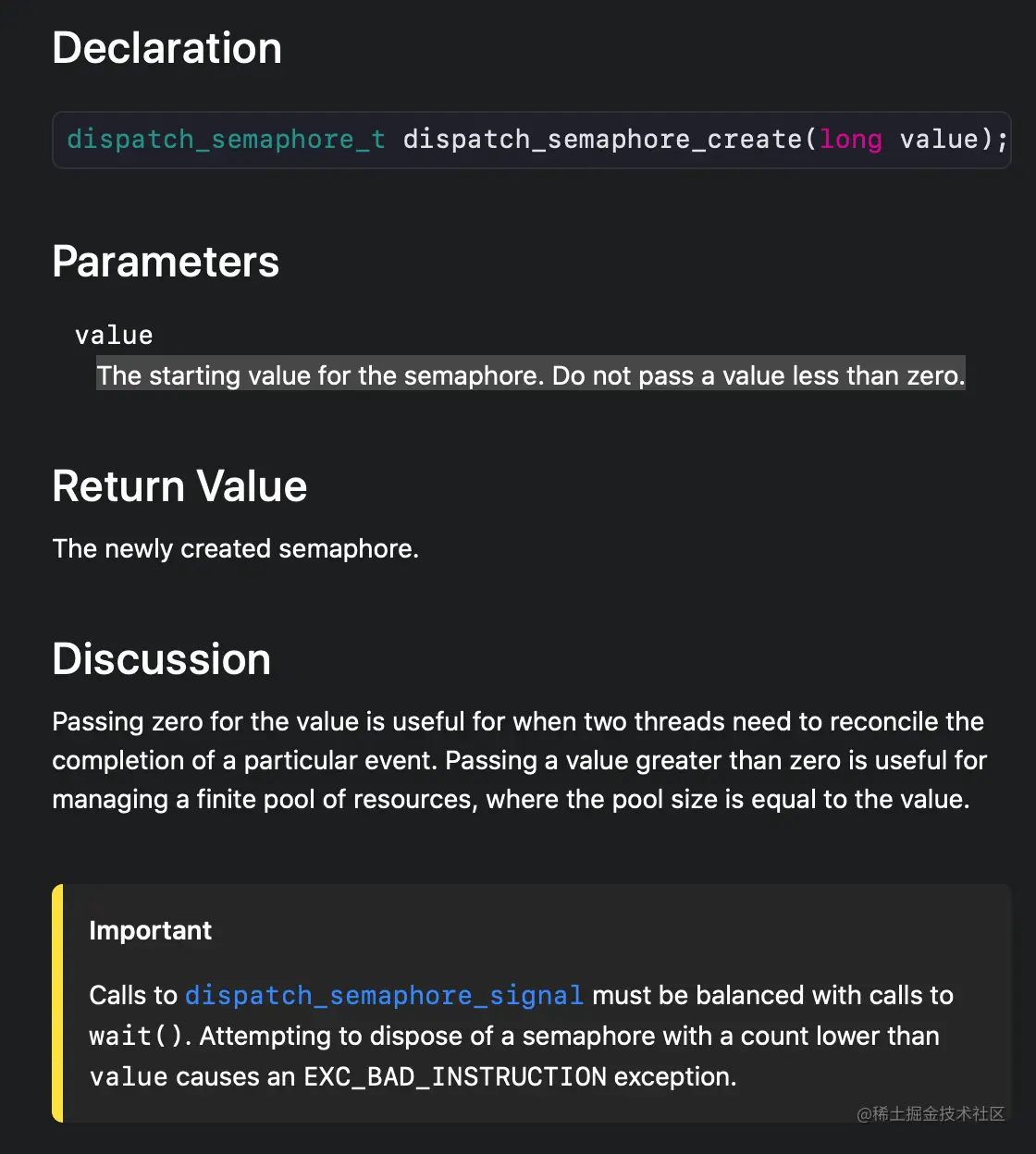Click the declaration code block box
The width and height of the screenshot is (1036, 1154).
(532, 140)
